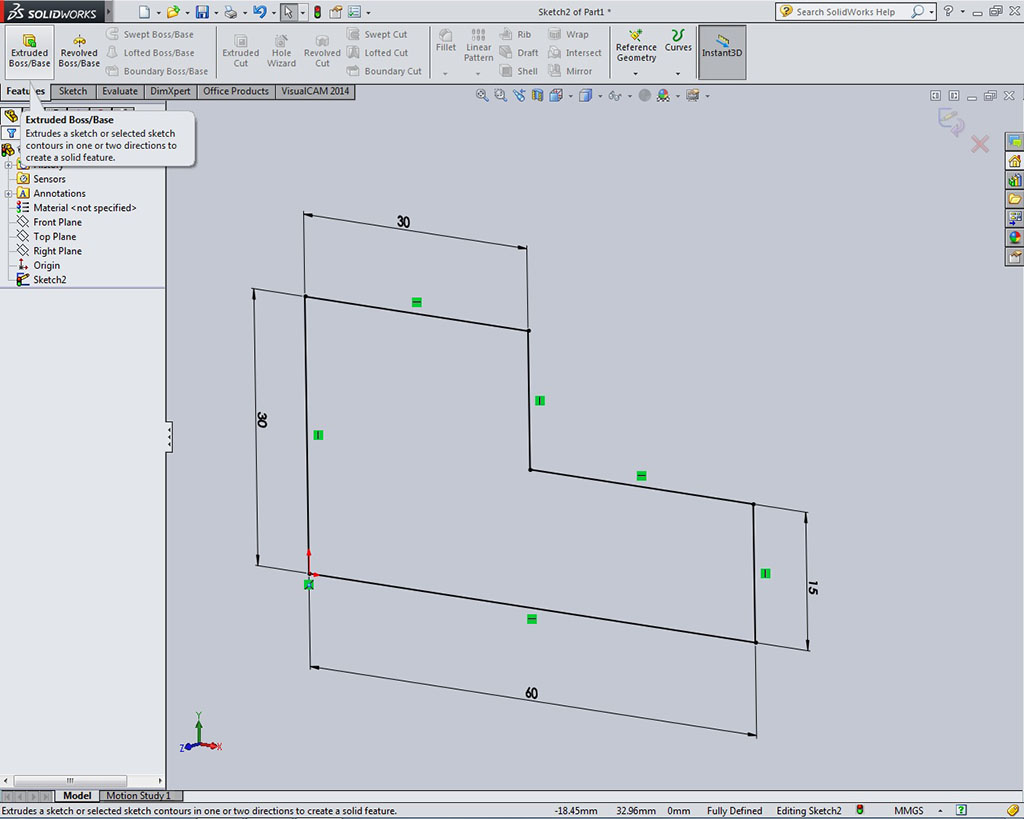Expand the Annotations tree node
1024x819 pixels.
click(8, 193)
